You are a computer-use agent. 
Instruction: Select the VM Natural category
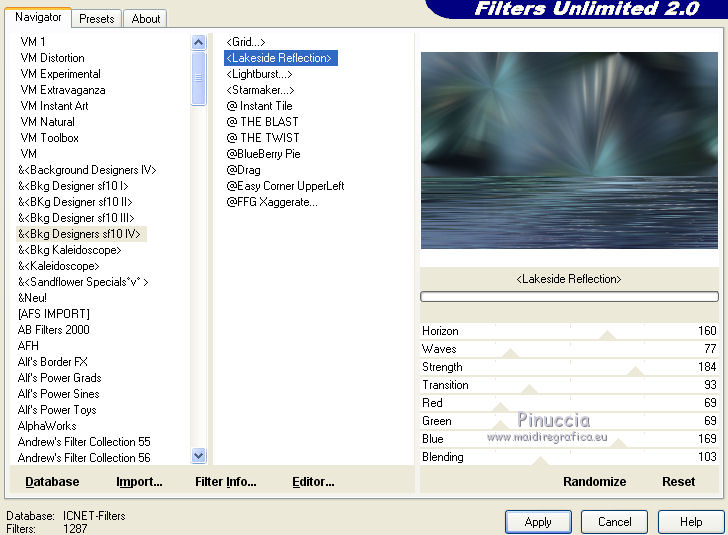coord(47,122)
